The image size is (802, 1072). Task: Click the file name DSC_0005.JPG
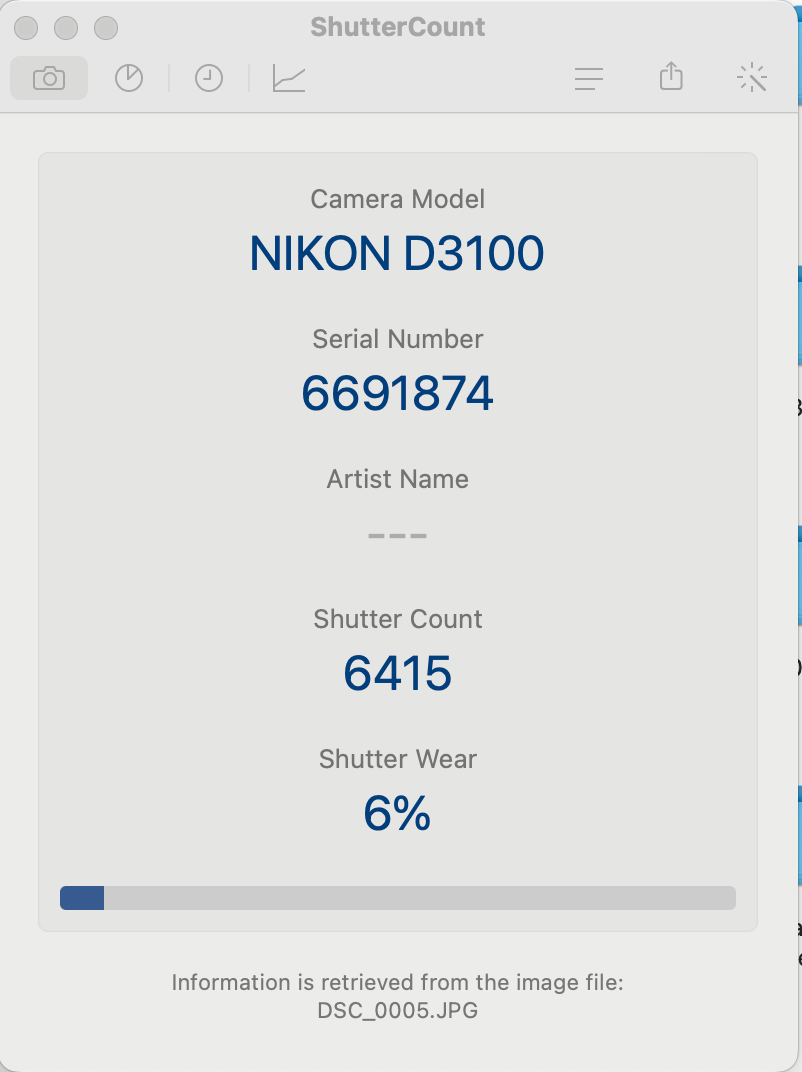pyautogui.click(x=397, y=1010)
